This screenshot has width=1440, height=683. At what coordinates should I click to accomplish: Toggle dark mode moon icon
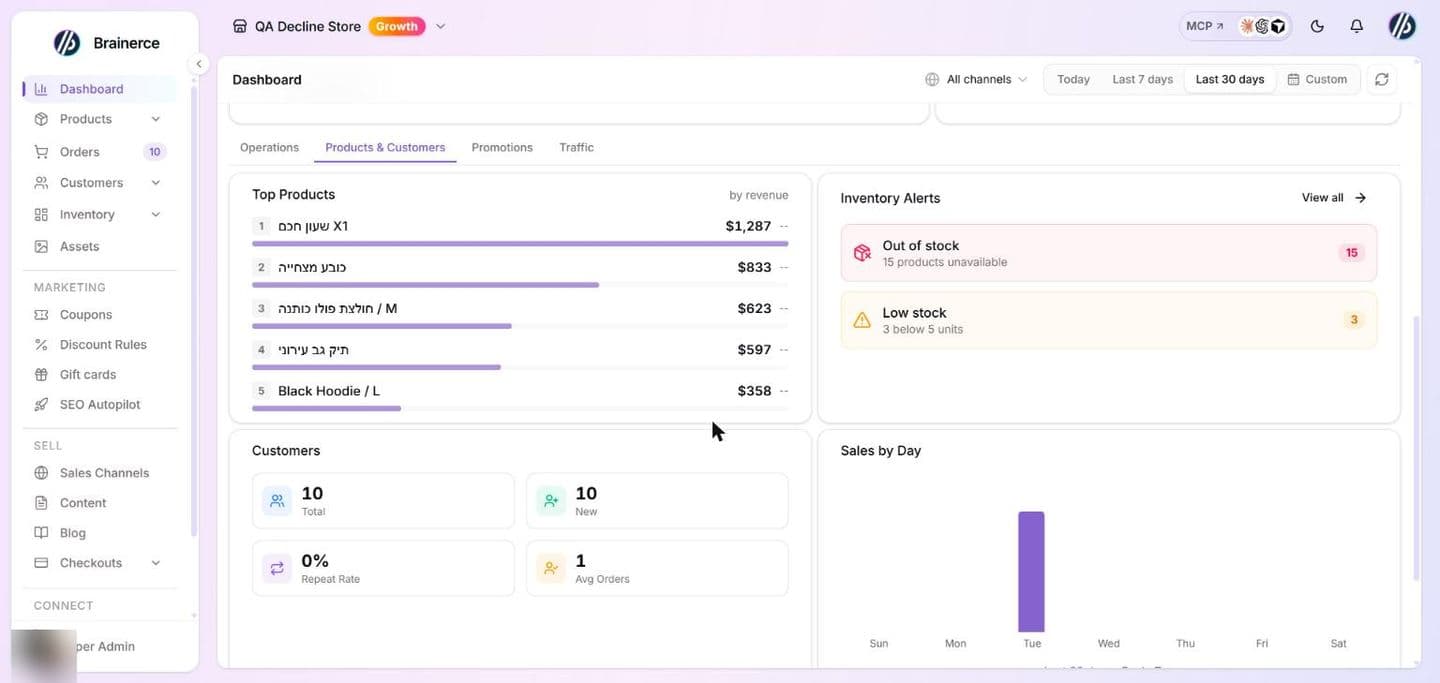(x=1317, y=27)
